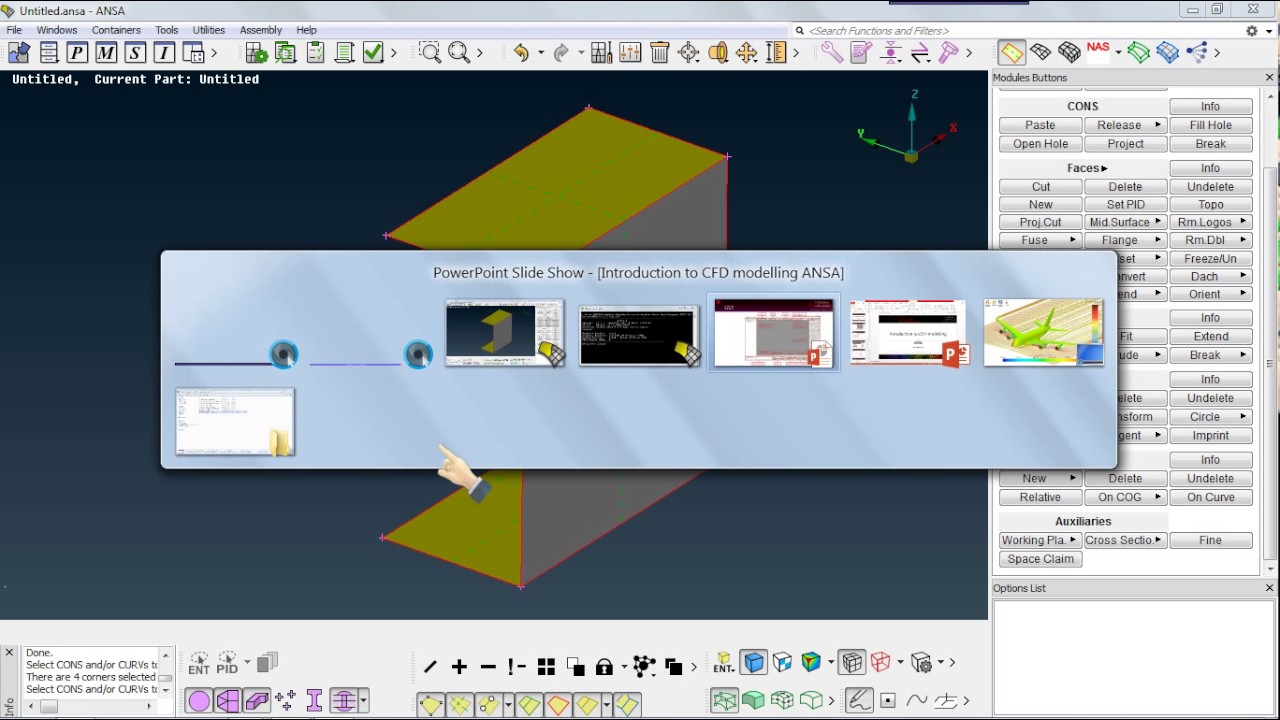Open the Fuse button dropdown arrow
Screen dimensions: 1280x720
click(x=1073, y=240)
